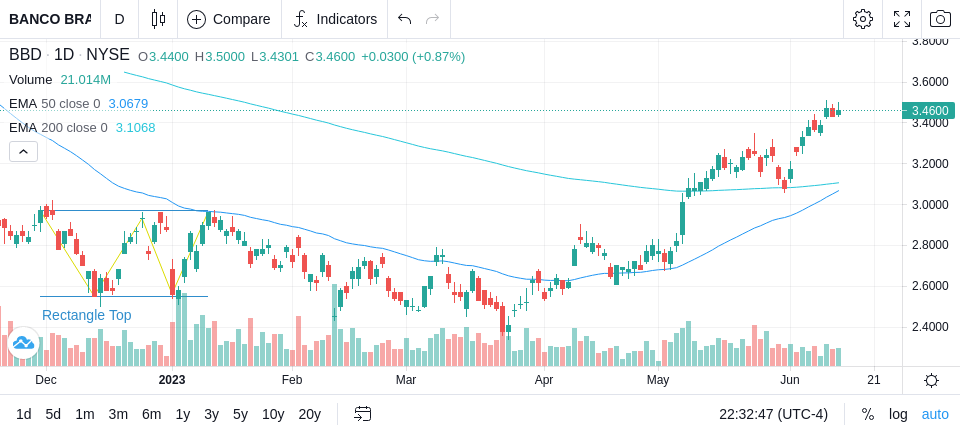The height and width of the screenshot is (433, 960).
Task: Select the Volume indicator legend
Action: coord(31,80)
